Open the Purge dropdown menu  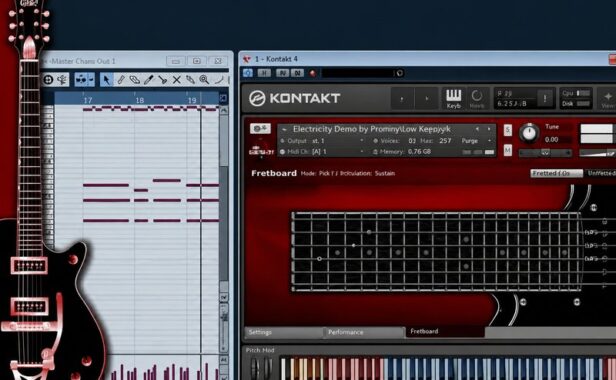point(476,141)
